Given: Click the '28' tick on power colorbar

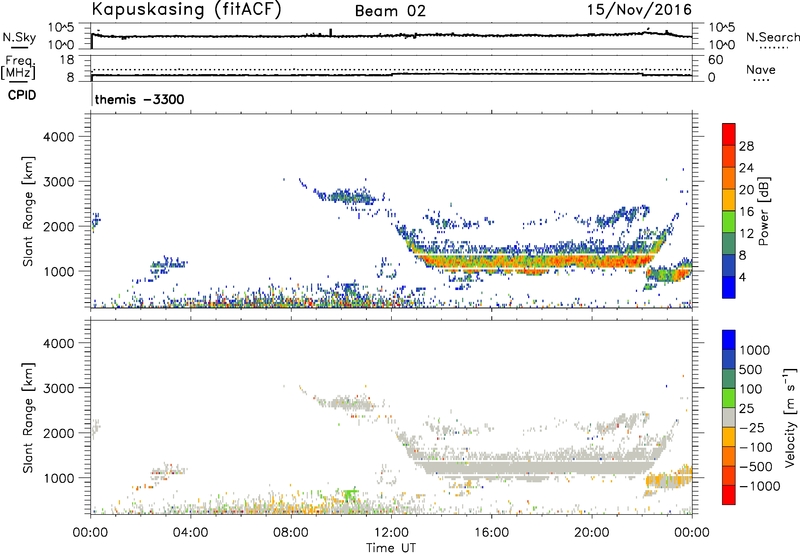Looking at the screenshot, I should (746, 146).
